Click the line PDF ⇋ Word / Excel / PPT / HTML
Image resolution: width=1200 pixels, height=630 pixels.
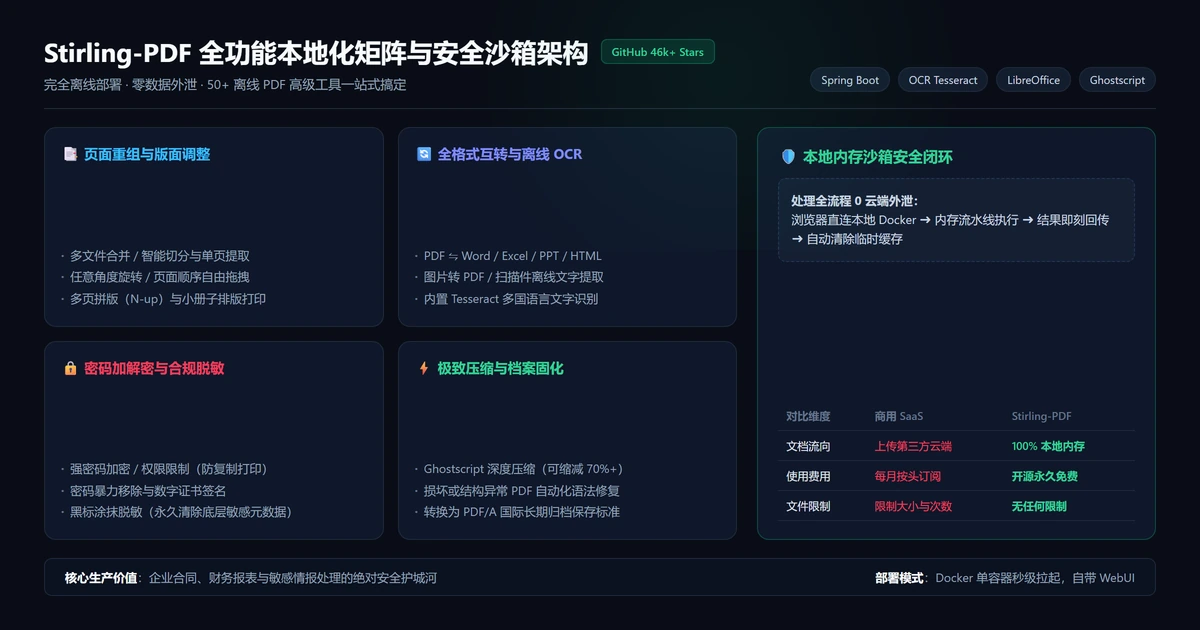coord(513,256)
